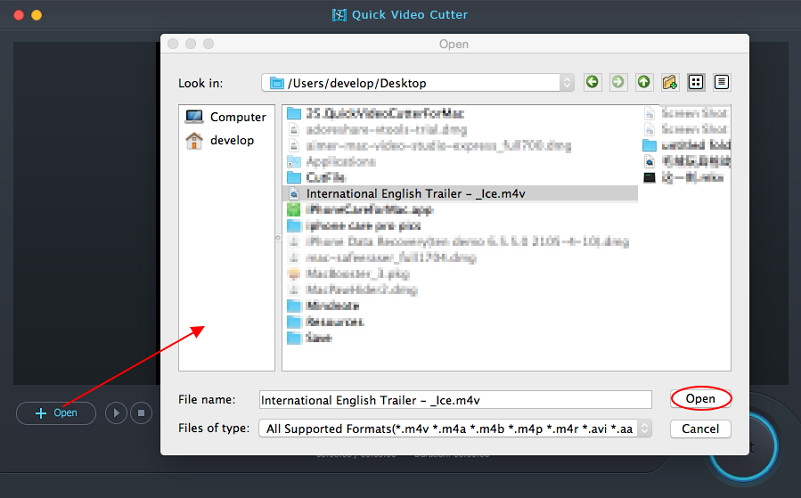Click the play button in Quick Video Cutter
Screen dimensions: 801x498
[116, 413]
